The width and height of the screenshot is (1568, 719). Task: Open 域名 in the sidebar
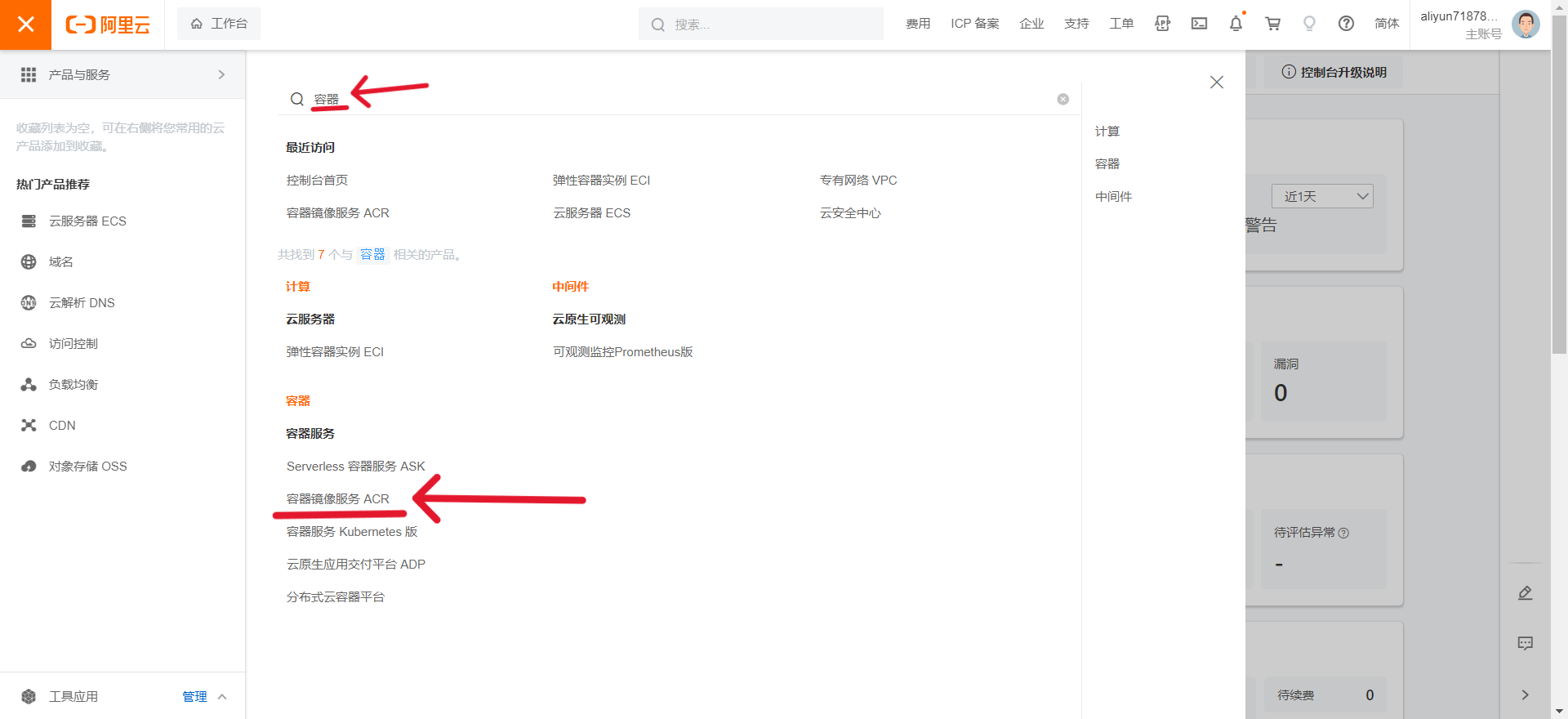61,262
